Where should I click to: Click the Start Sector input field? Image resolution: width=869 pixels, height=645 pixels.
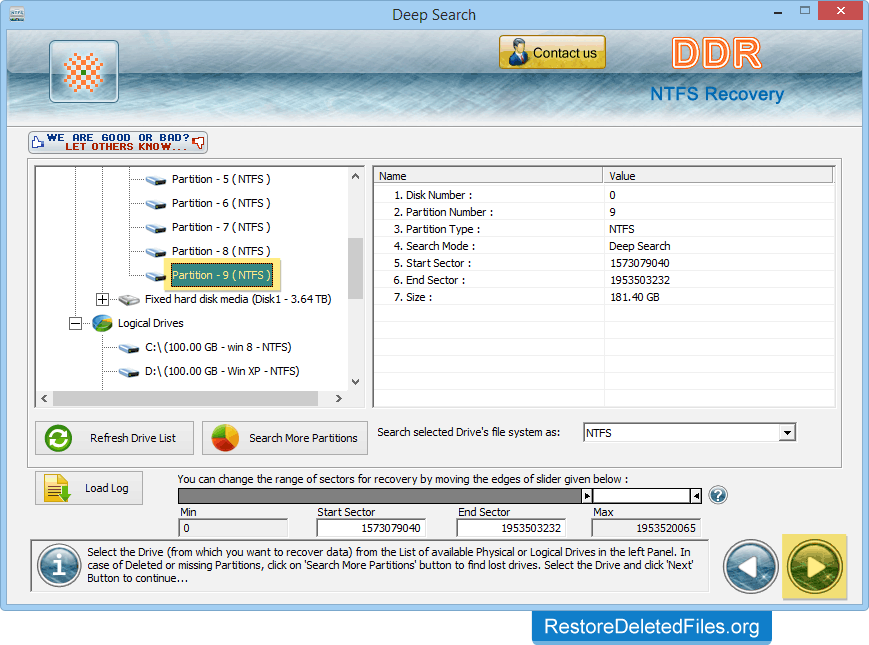[371, 528]
